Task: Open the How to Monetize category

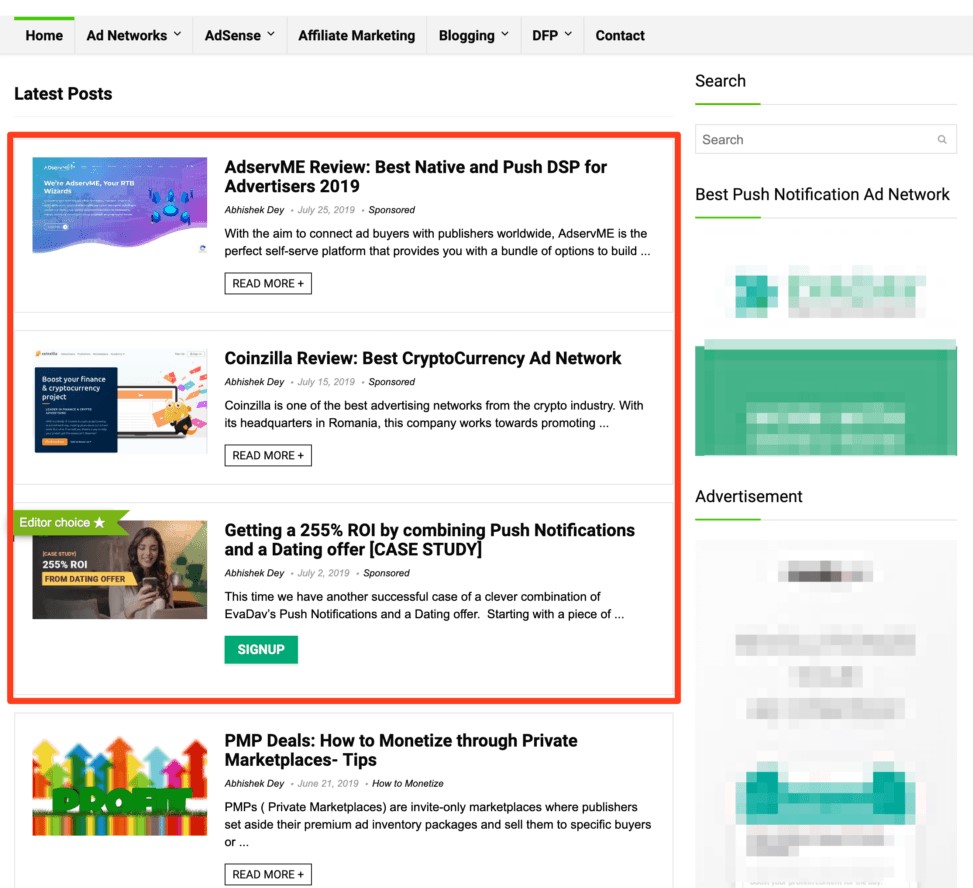Action: (408, 783)
